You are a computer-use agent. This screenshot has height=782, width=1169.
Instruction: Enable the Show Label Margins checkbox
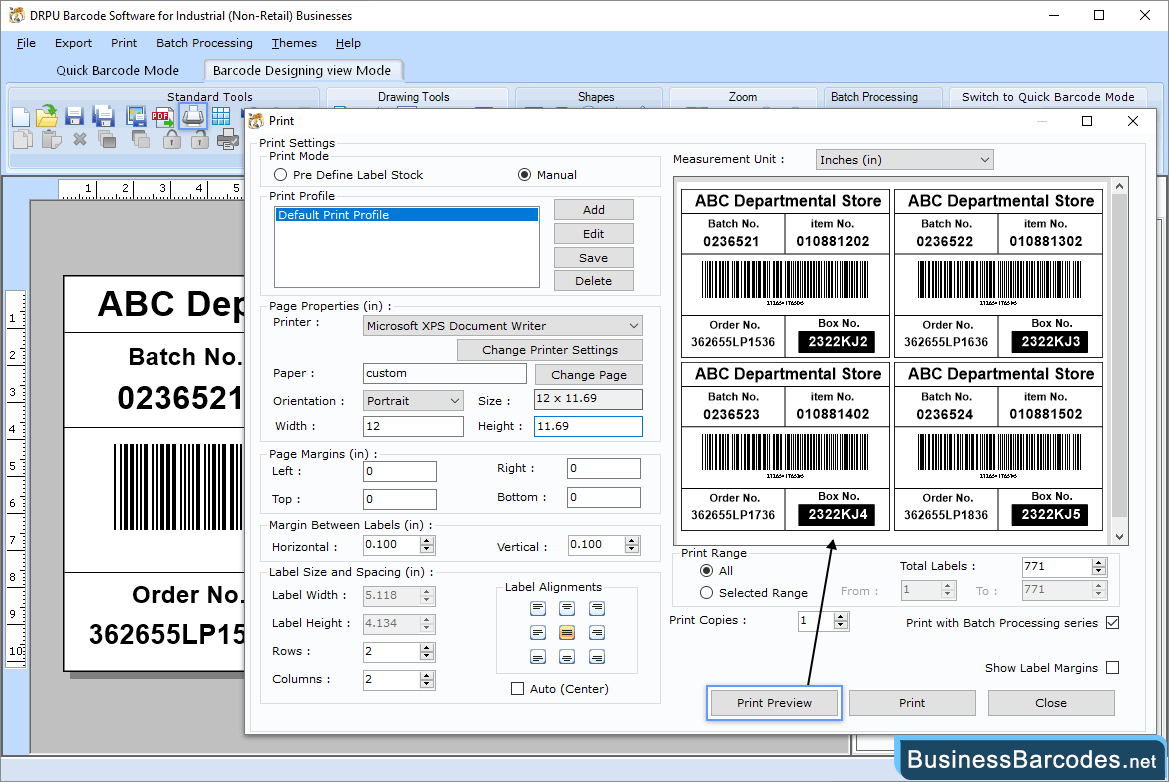[1112, 668]
